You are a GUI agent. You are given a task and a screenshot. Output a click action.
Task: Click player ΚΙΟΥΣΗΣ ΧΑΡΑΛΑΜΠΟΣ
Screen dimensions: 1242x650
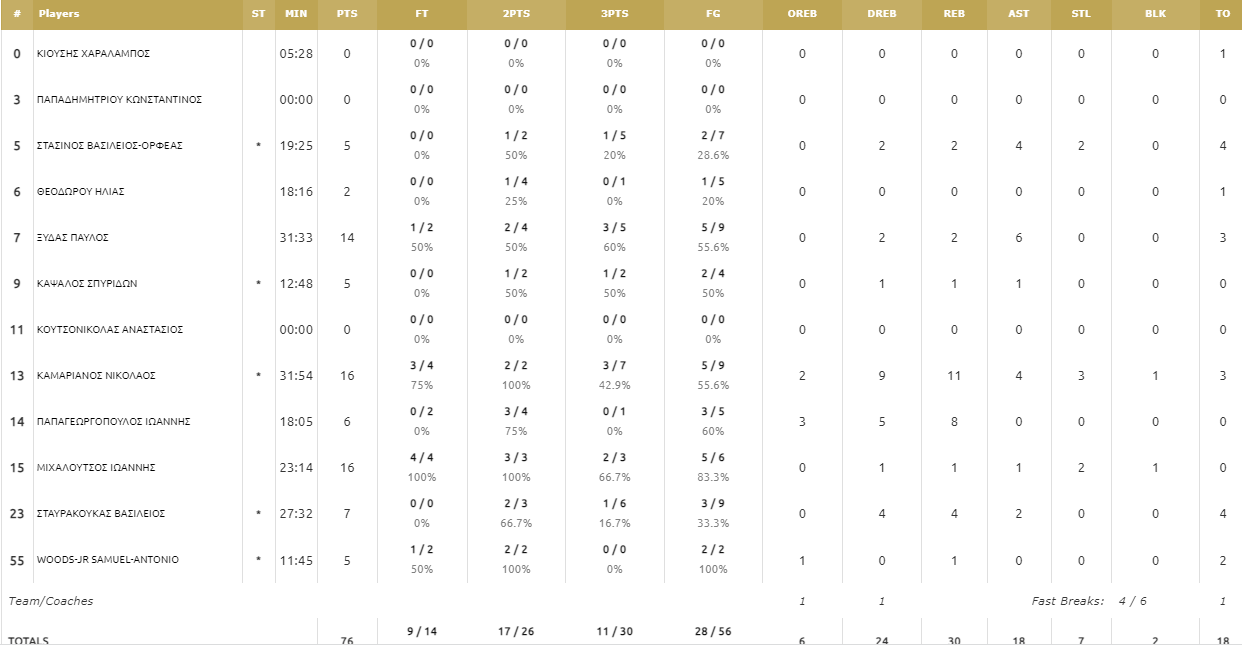pos(93,54)
